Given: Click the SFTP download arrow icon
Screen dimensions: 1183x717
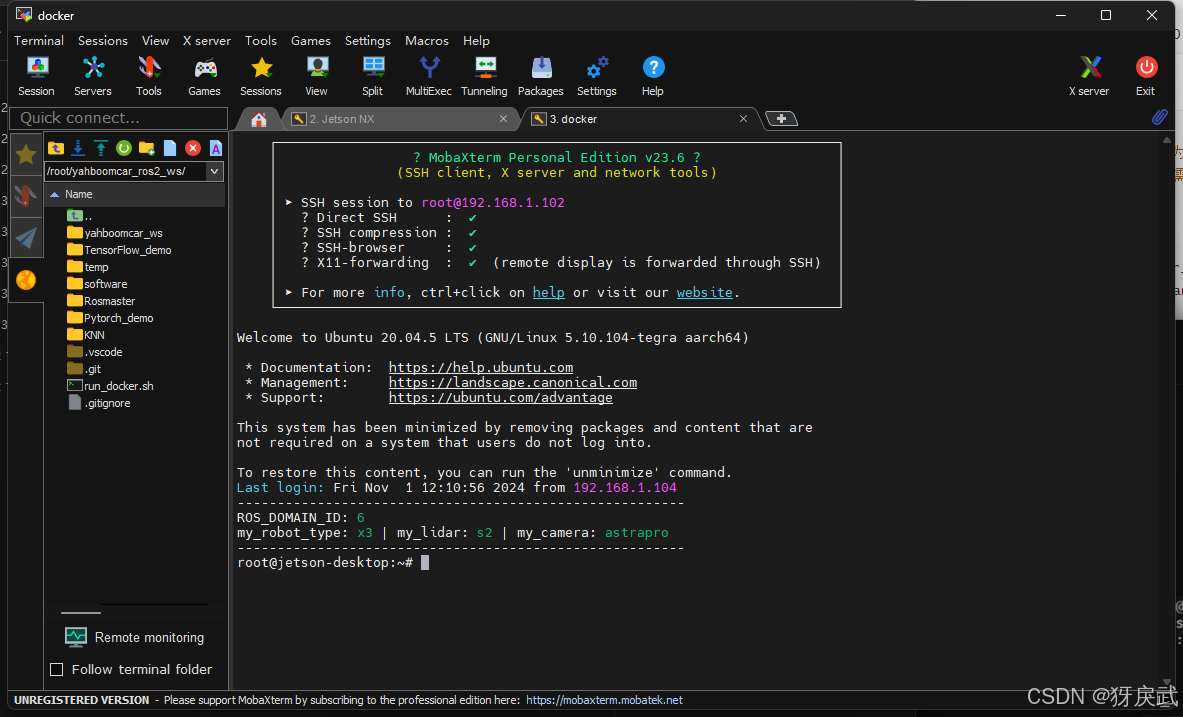Looking at the screenshot, I should pyautogui.click(x=78, y=148).
